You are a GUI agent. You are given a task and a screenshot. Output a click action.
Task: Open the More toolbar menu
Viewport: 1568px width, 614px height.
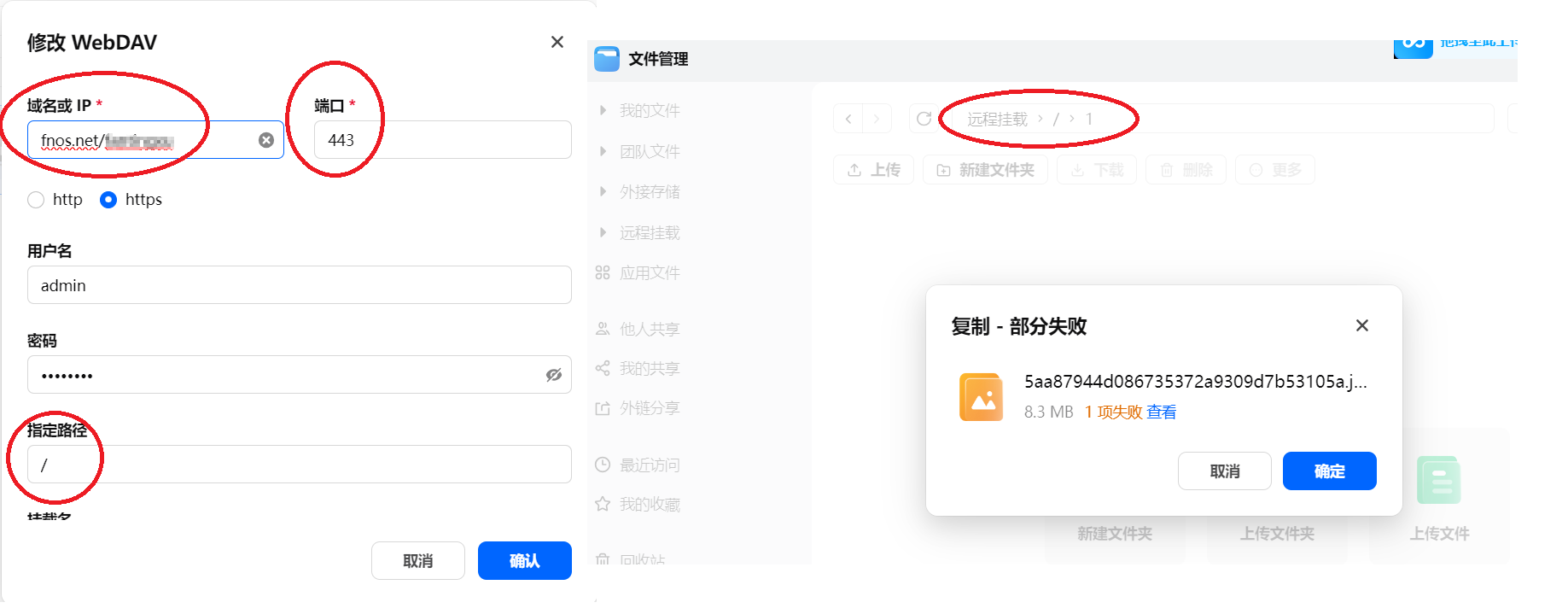[x=1274, y=170]
